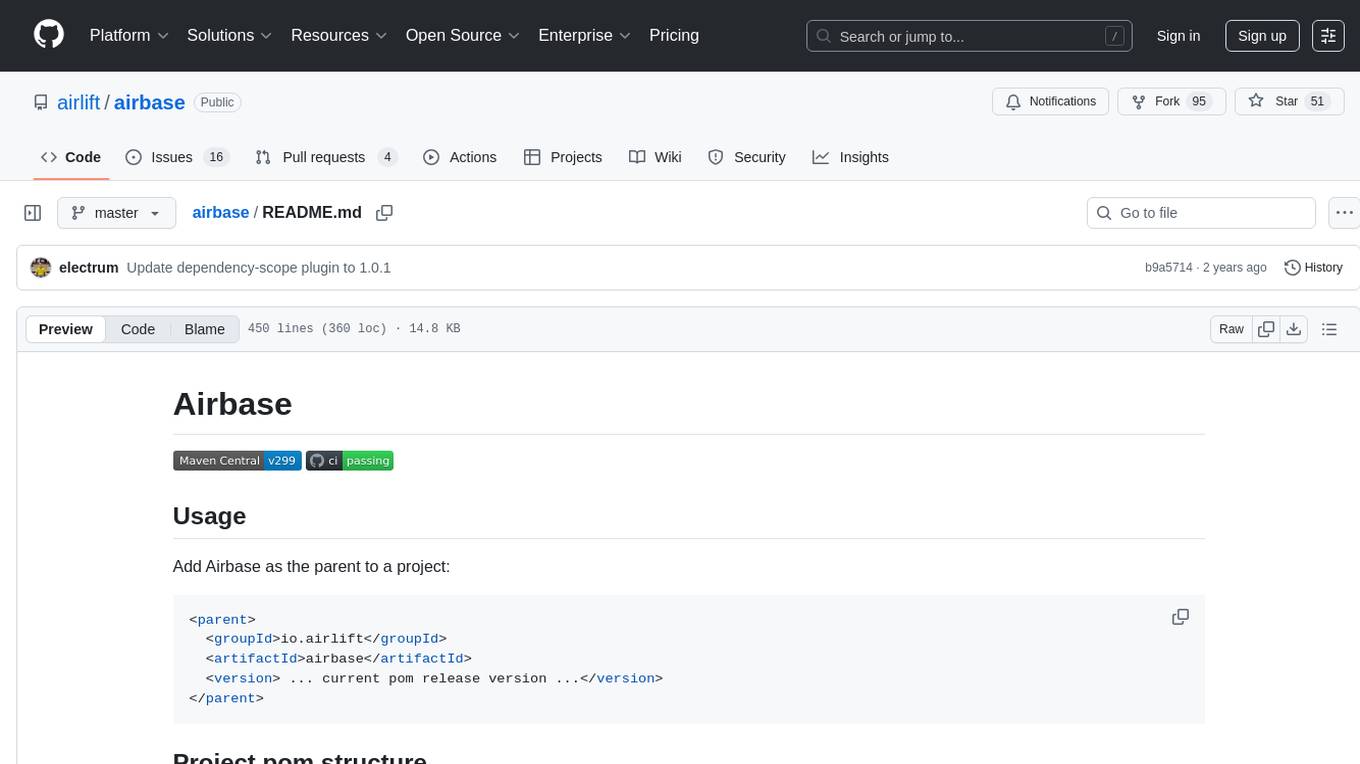The height and width of the screenshot is (764, 1360).
Task: Open the GitHub home logo
Action: pos(49,35)
